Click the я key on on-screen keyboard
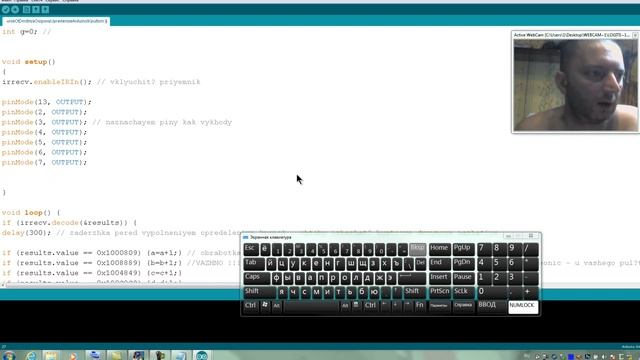This screenshot has width=640, height=360. click(282, 292)
